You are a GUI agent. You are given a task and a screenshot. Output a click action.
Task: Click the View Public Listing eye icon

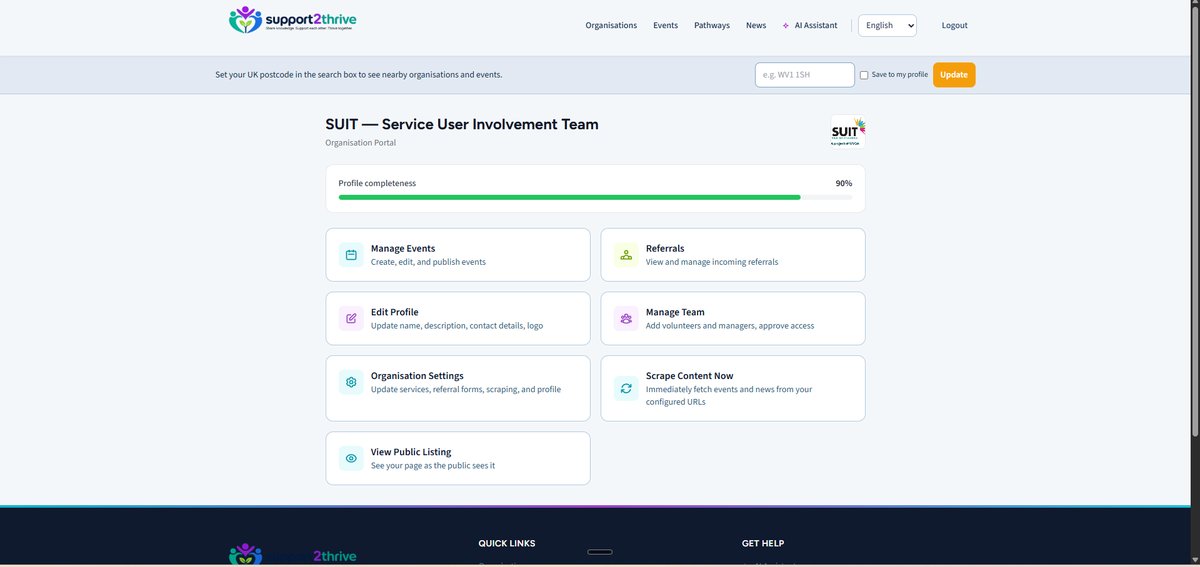(351, 458)
